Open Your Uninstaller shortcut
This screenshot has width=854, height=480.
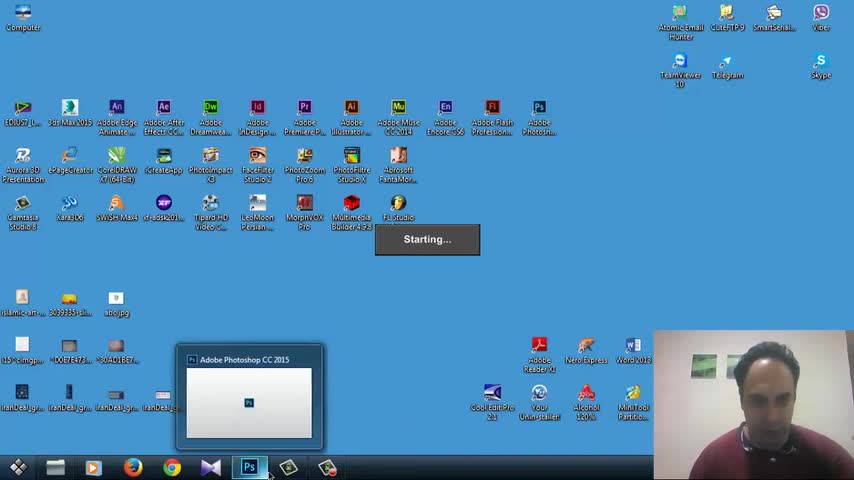539,402
